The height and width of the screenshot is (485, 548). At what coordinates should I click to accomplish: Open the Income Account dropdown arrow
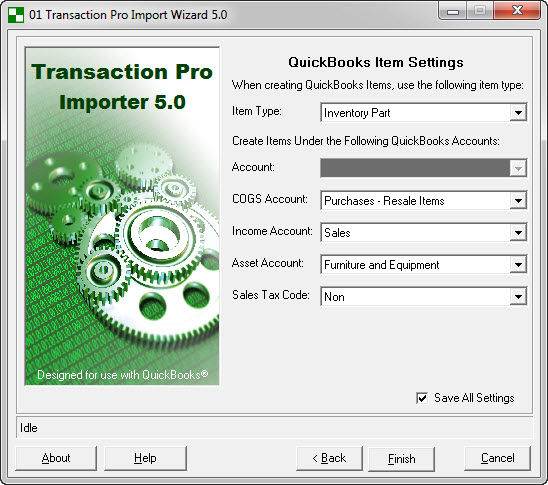[x=518, y=233]
